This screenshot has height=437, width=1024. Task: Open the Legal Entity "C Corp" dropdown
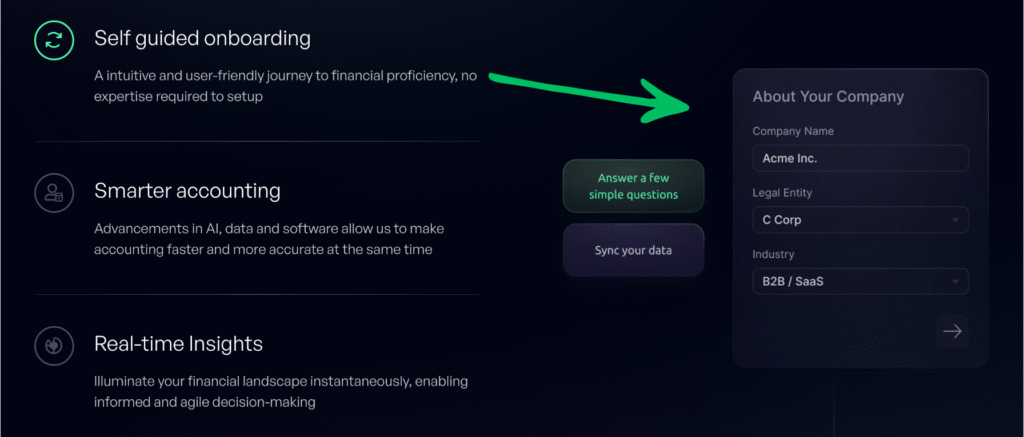click(860, 220)
